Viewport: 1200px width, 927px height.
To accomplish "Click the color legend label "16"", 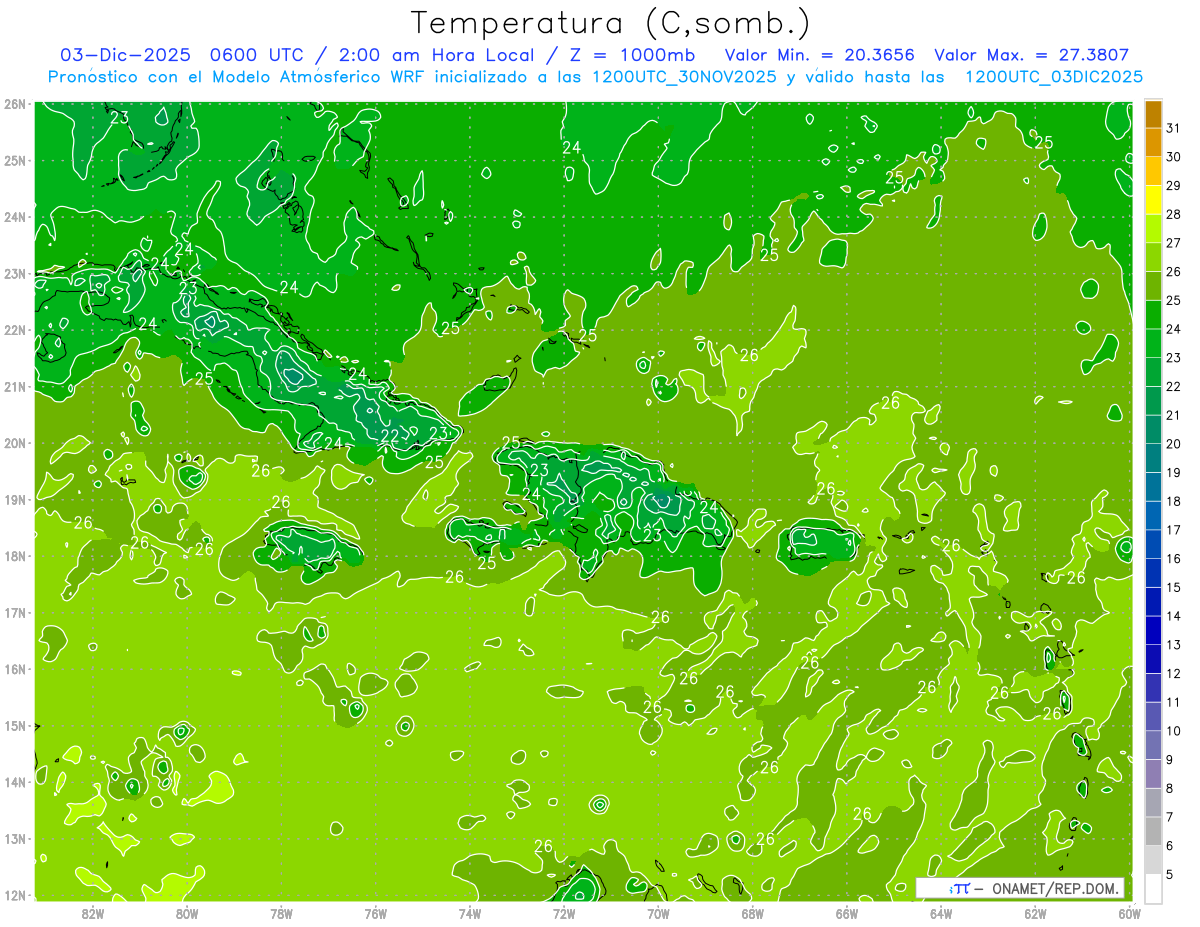I will [x=1173, y=558].
